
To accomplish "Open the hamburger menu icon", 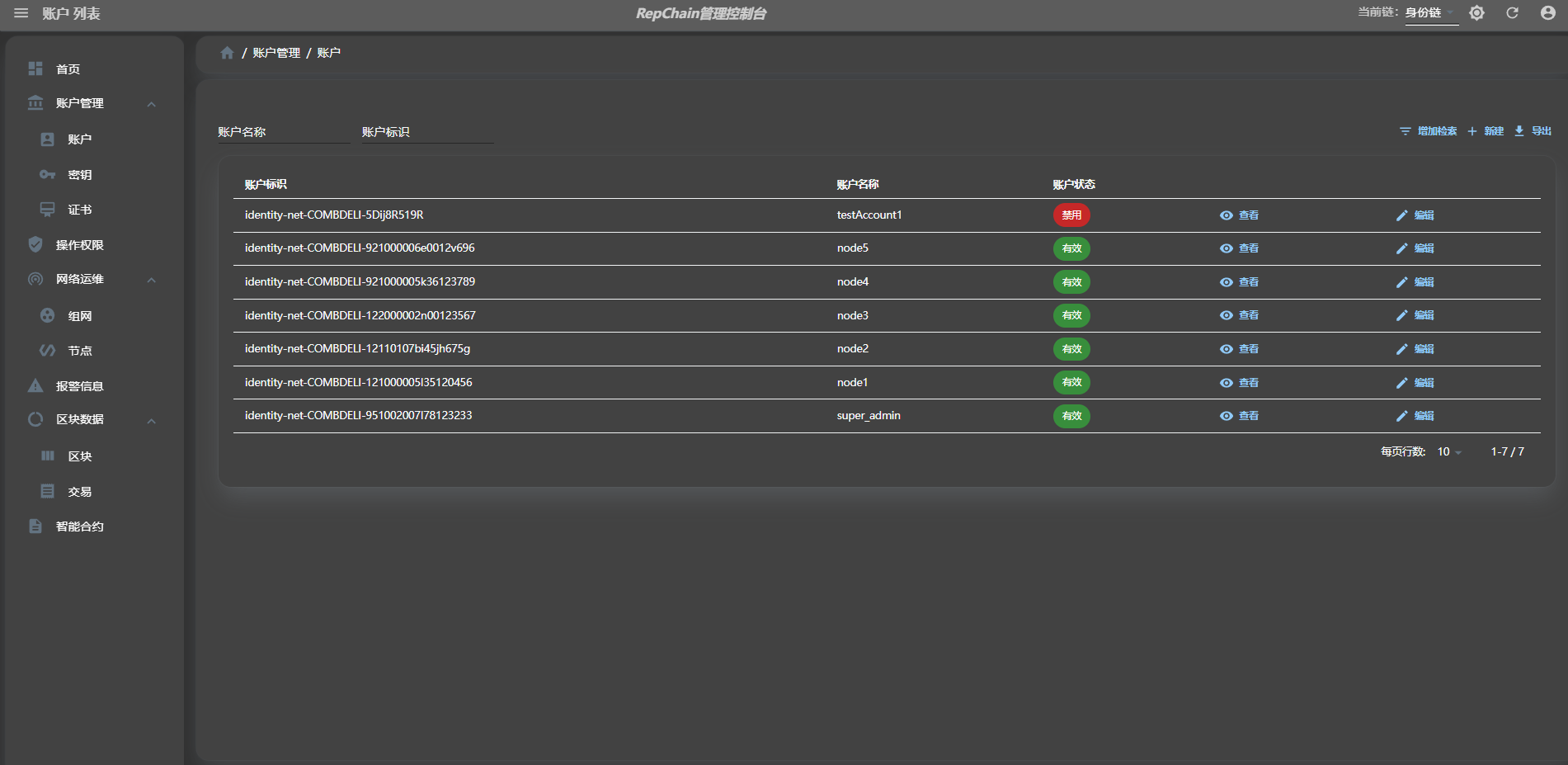I will coord(21,13).
